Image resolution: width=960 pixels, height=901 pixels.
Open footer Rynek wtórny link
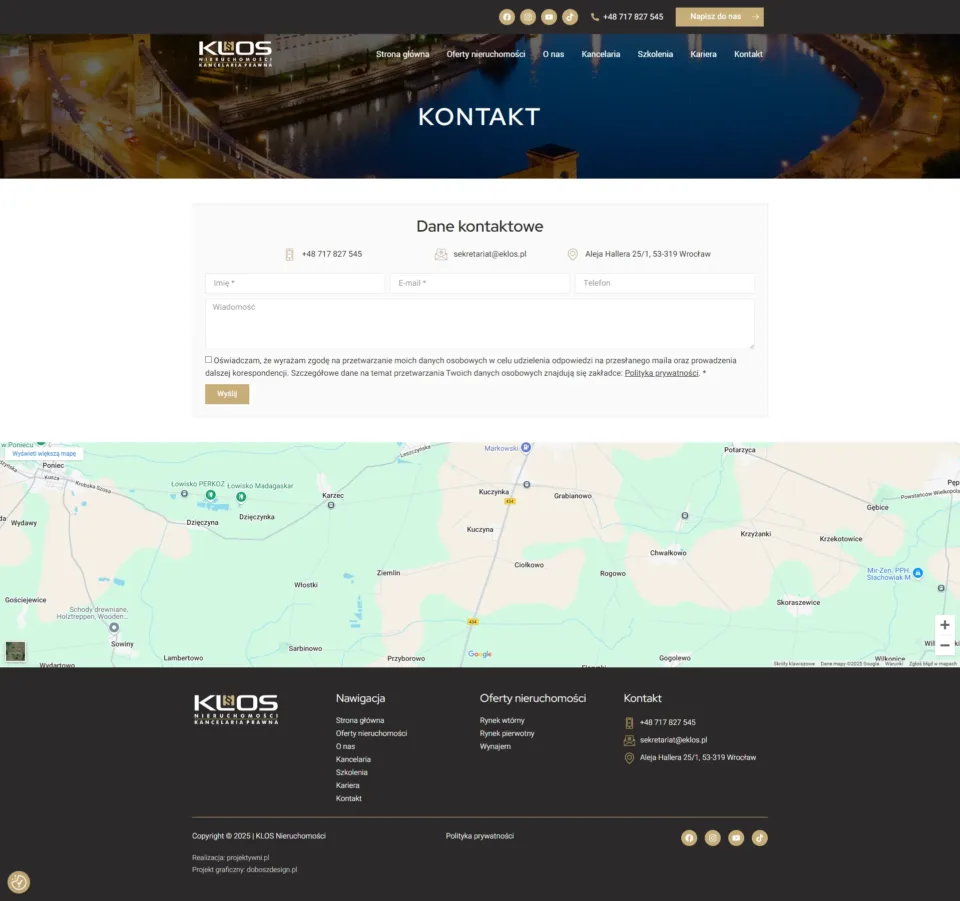click(x=502, y=720)
